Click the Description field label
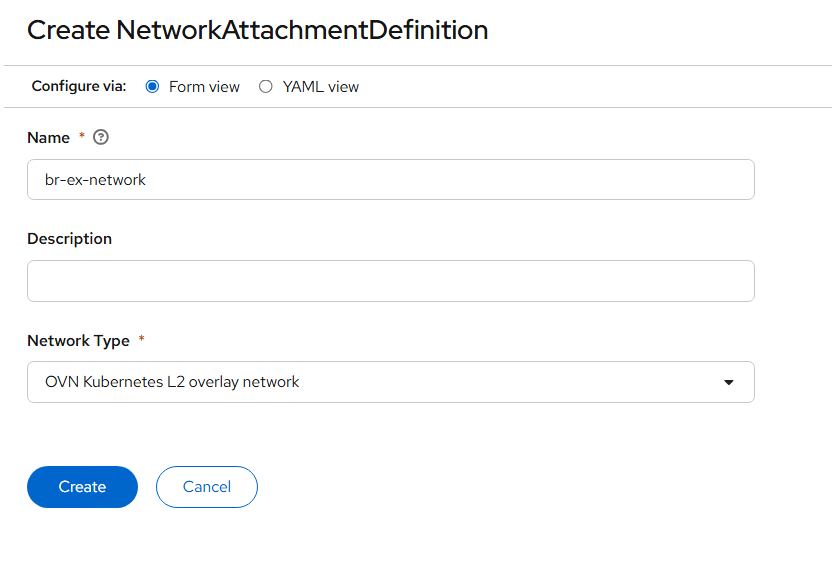832x561 pixels. pyautogui.click(x=69, y=239)
